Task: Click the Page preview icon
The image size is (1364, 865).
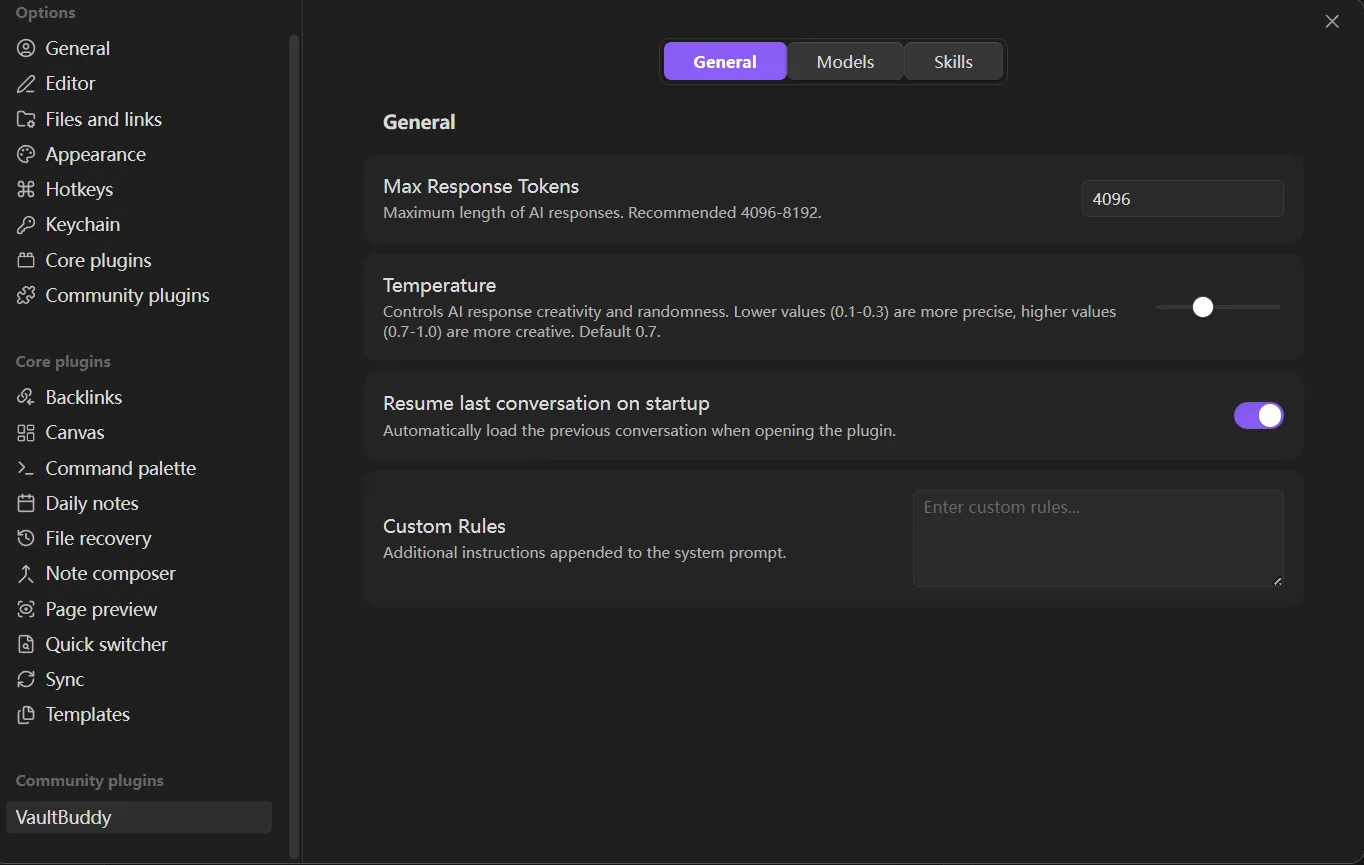Action: (x=26, y=609)
